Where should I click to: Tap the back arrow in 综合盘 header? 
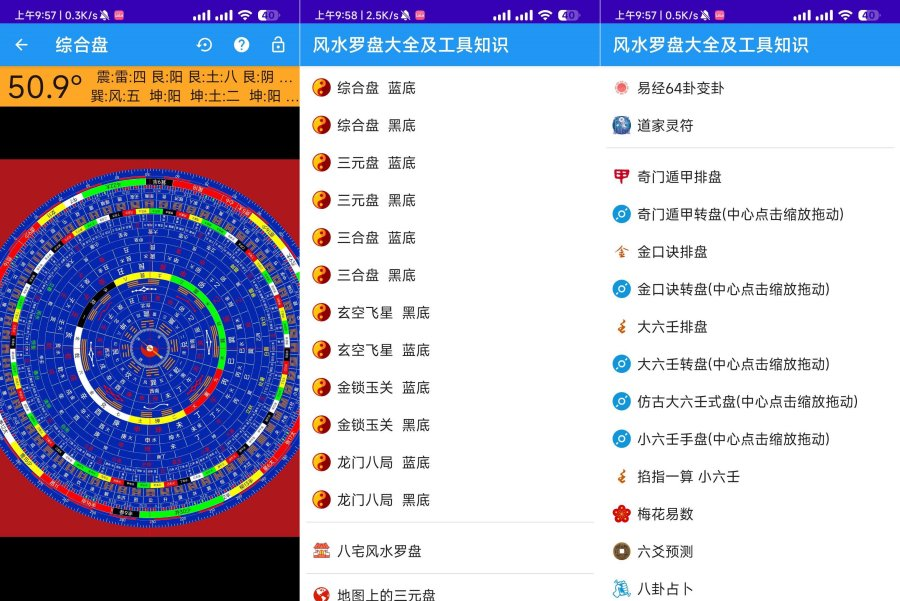point(21,45)
